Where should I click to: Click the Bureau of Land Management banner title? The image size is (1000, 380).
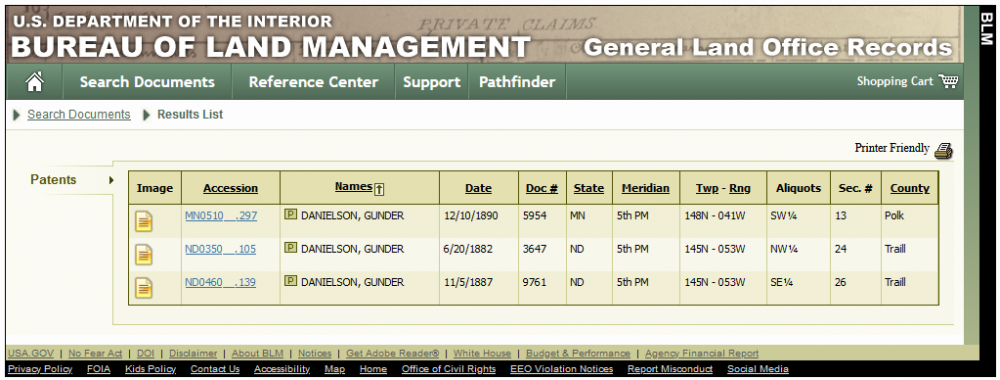click(x=270, y=47)
